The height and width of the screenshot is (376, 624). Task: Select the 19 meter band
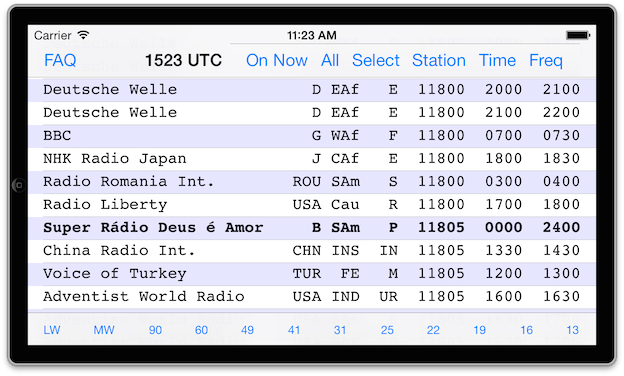tap(480, 330)
